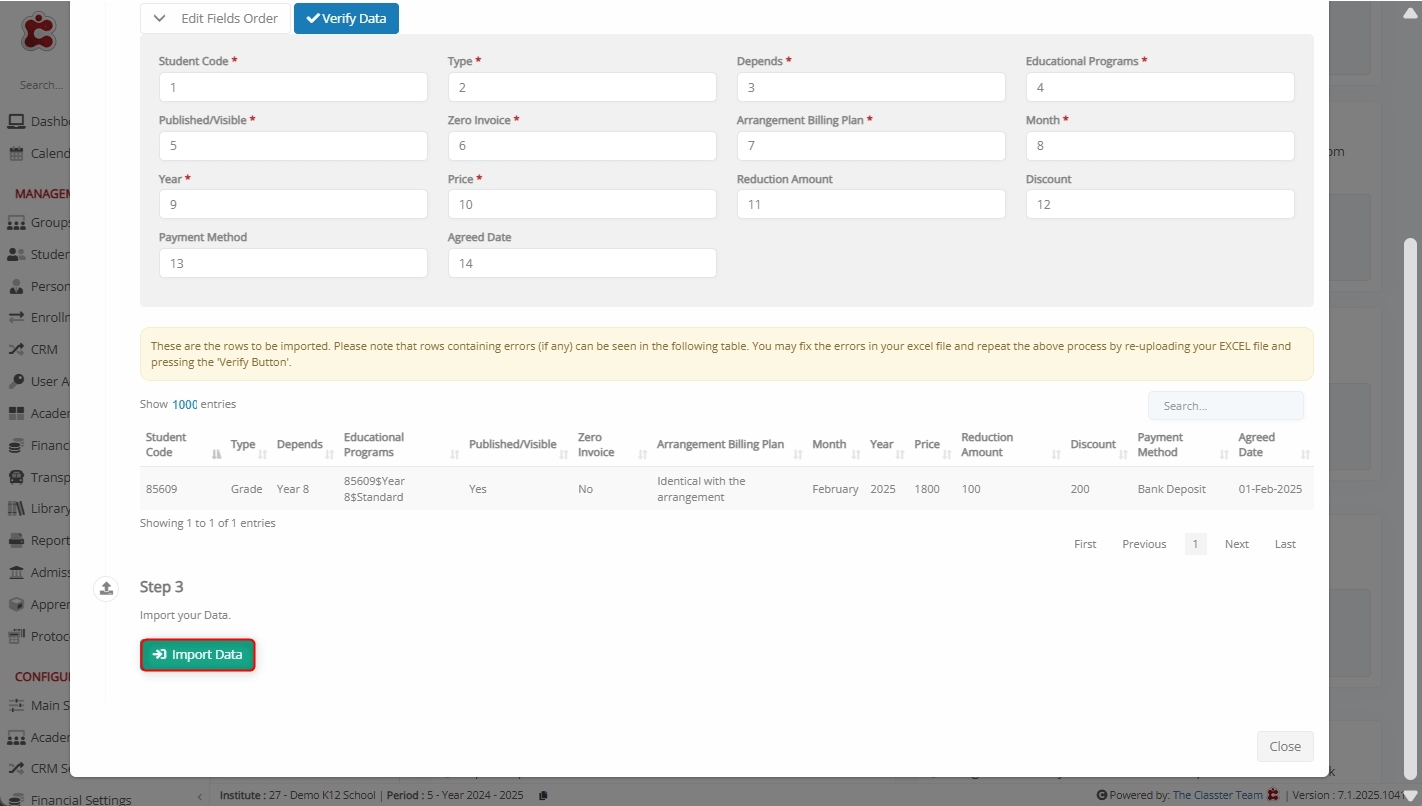Click the Classter logo at top left
1422x806 pixels.
(x=38, y=32)
